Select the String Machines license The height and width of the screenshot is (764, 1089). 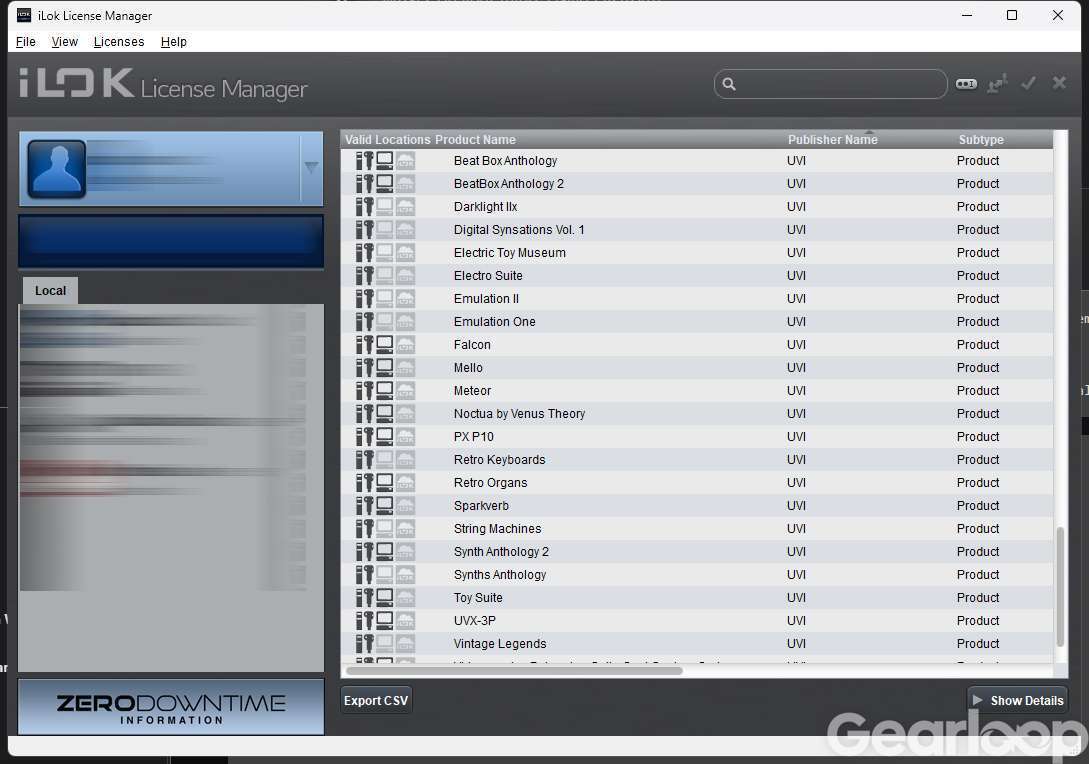[697, 529]
